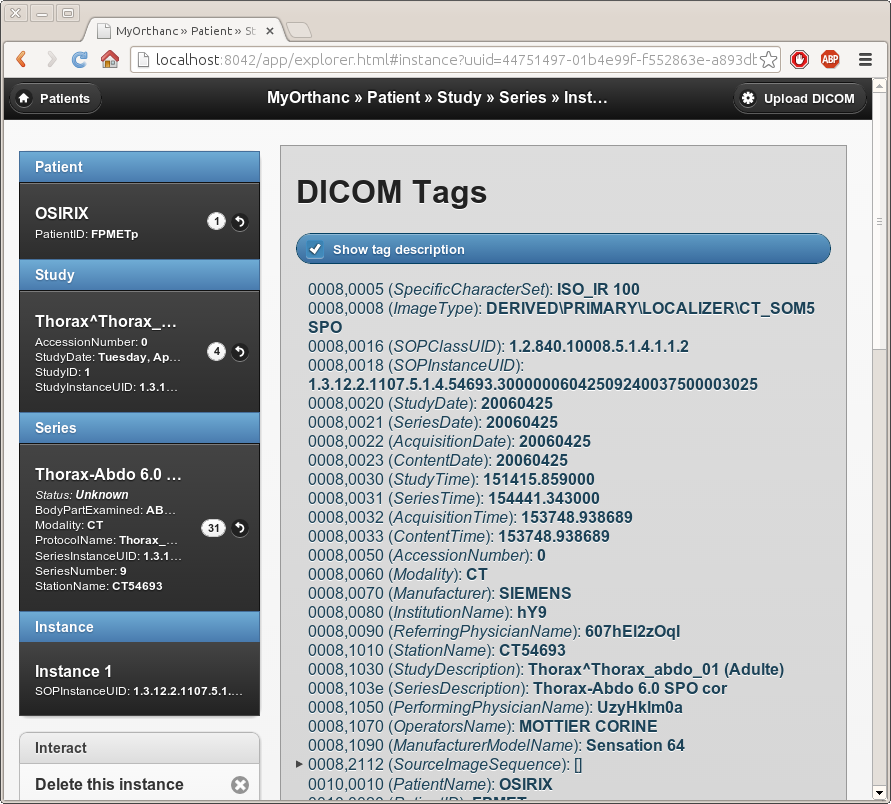The image size is (891, 804).
Task: Click the AcquisitionTime tag row
Action: coord(471,518)
